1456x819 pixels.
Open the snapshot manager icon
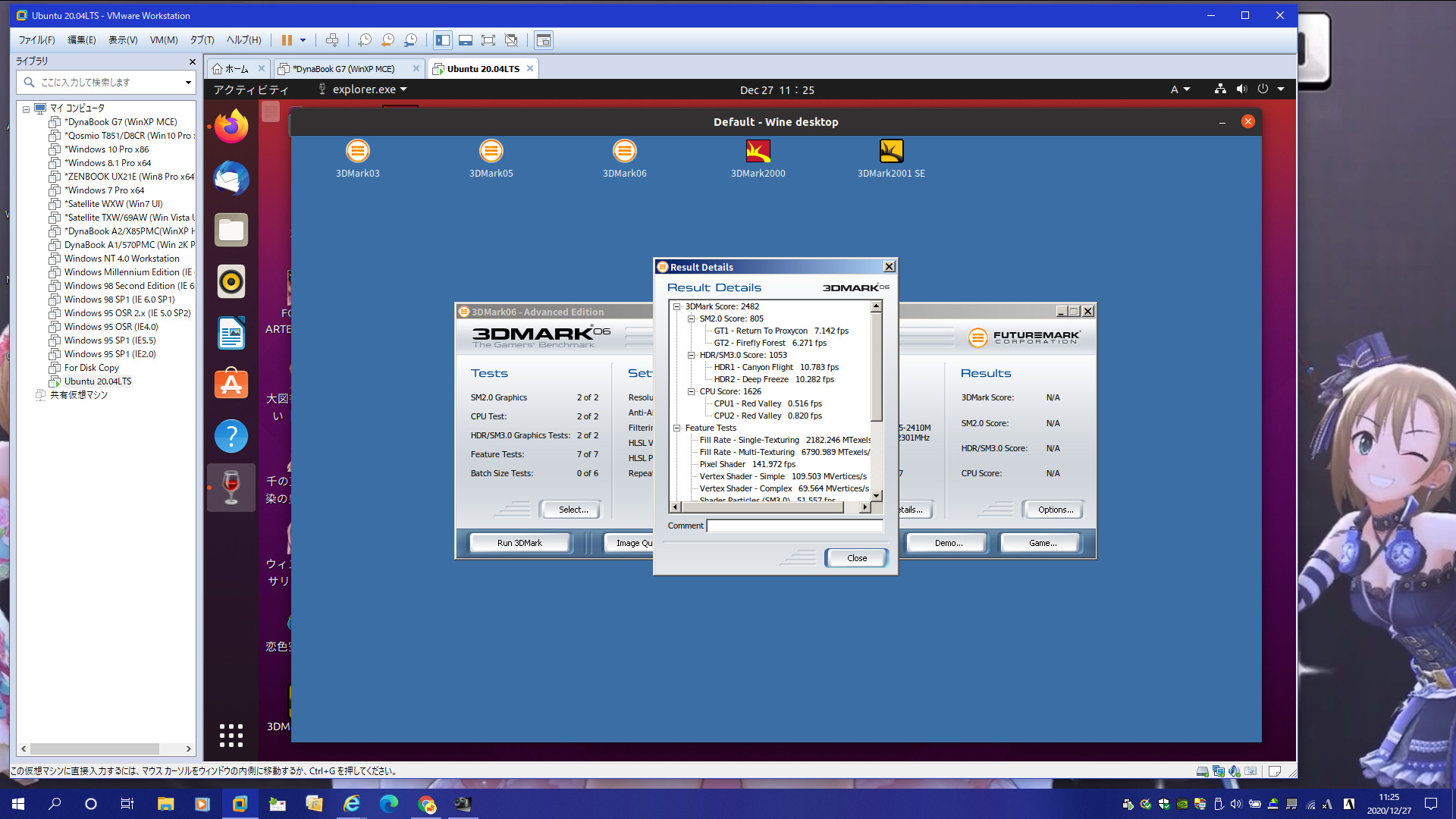(410, 40)
